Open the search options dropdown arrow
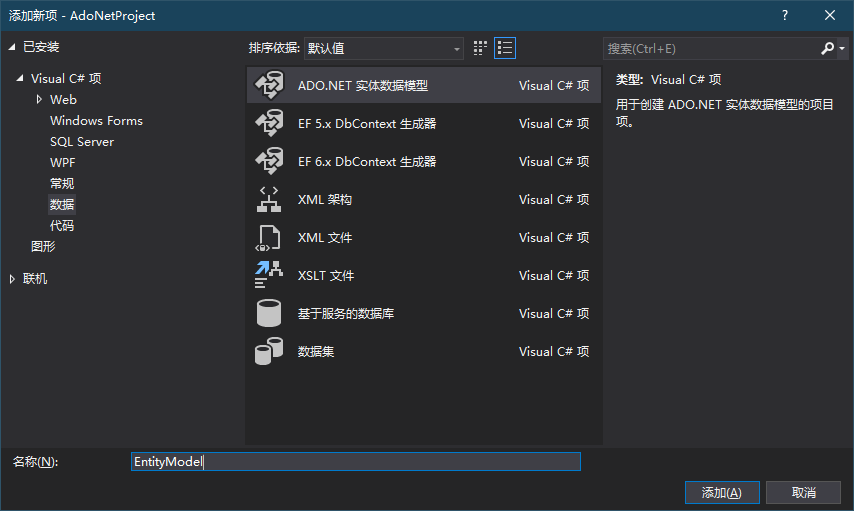This screenshot has height=511, width=854. click(842, 48)
